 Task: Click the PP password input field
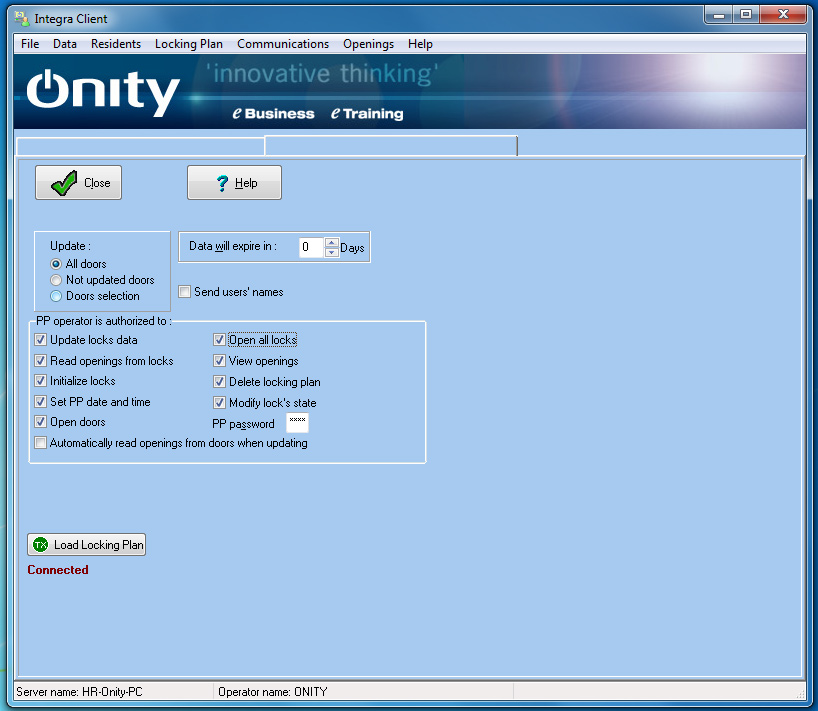(x=297, y=423)
